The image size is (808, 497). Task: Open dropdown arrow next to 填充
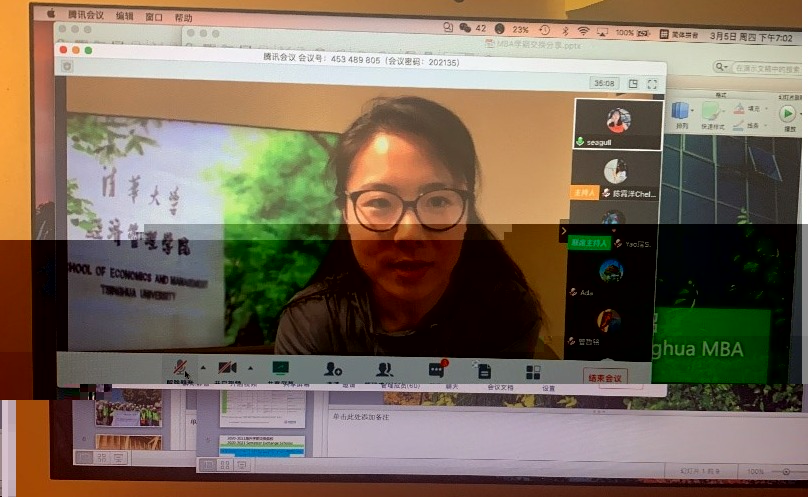[767, 109]
